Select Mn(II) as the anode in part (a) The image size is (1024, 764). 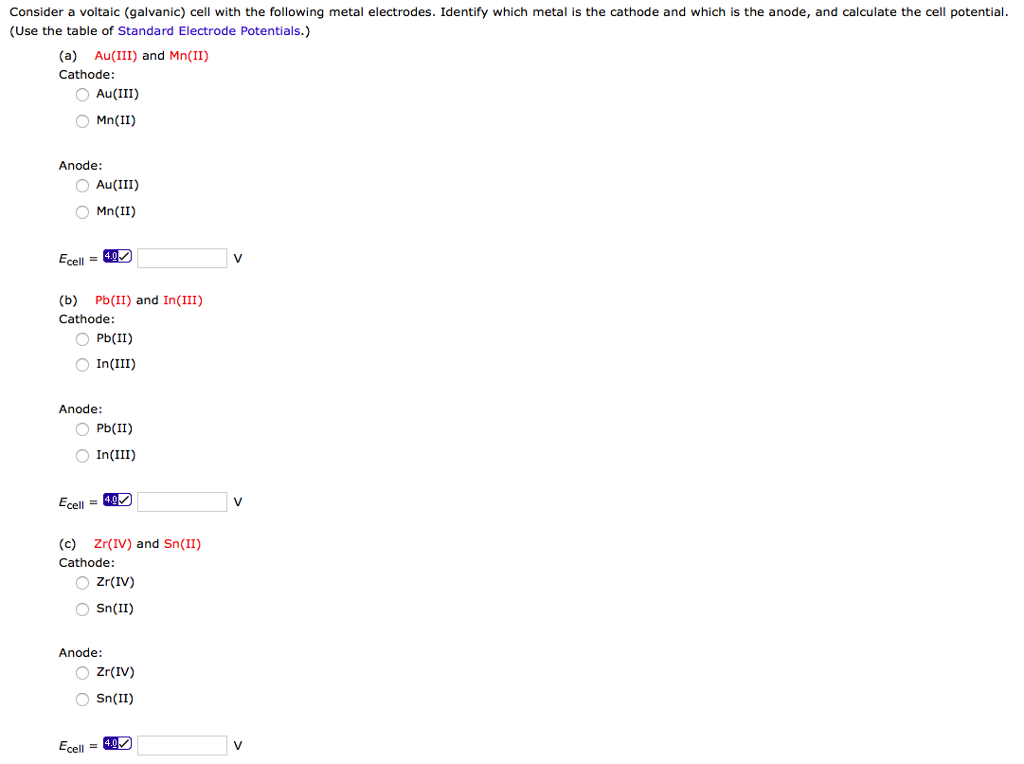point(82,211)
